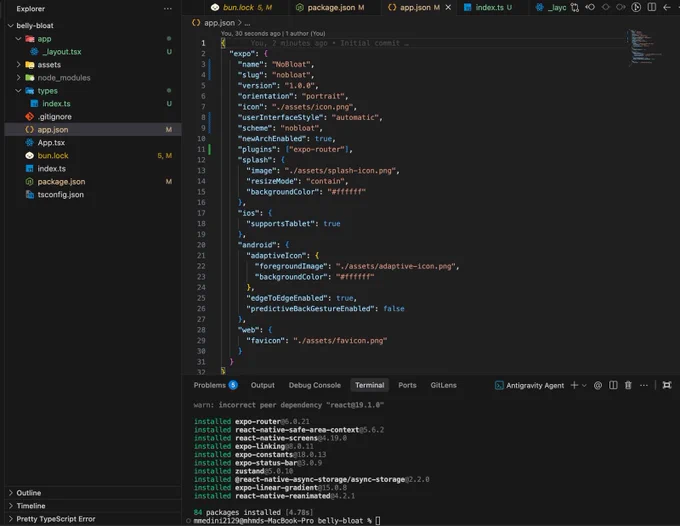
Task: Click the run/debug play icon in editor toolbar
Action: tap(636, 7)
